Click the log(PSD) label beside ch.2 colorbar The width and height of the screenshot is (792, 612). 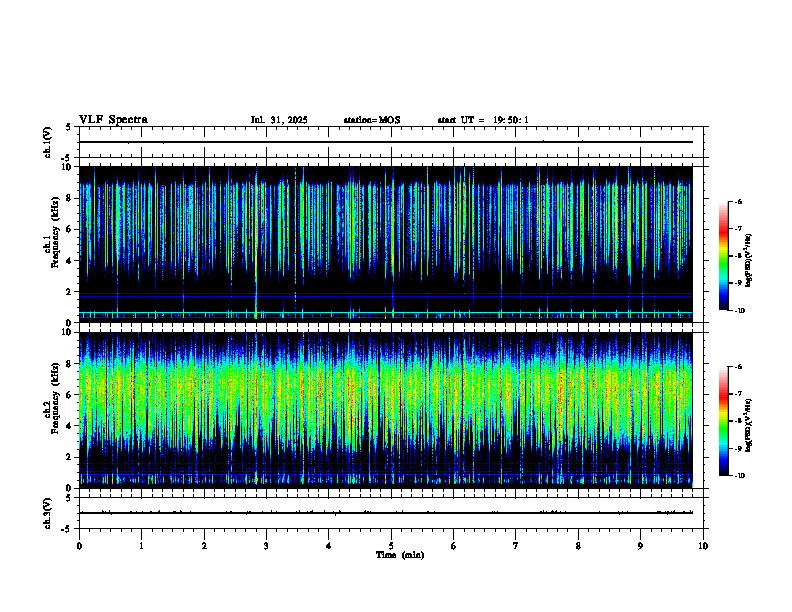tap(749, 425)
